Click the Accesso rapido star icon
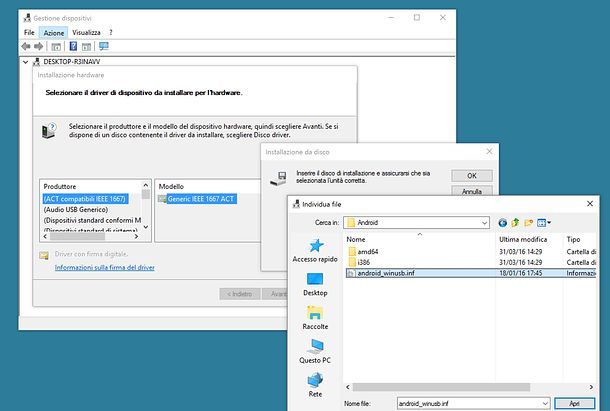This screenshot has width=610, height=411. [x=315, y=246]
